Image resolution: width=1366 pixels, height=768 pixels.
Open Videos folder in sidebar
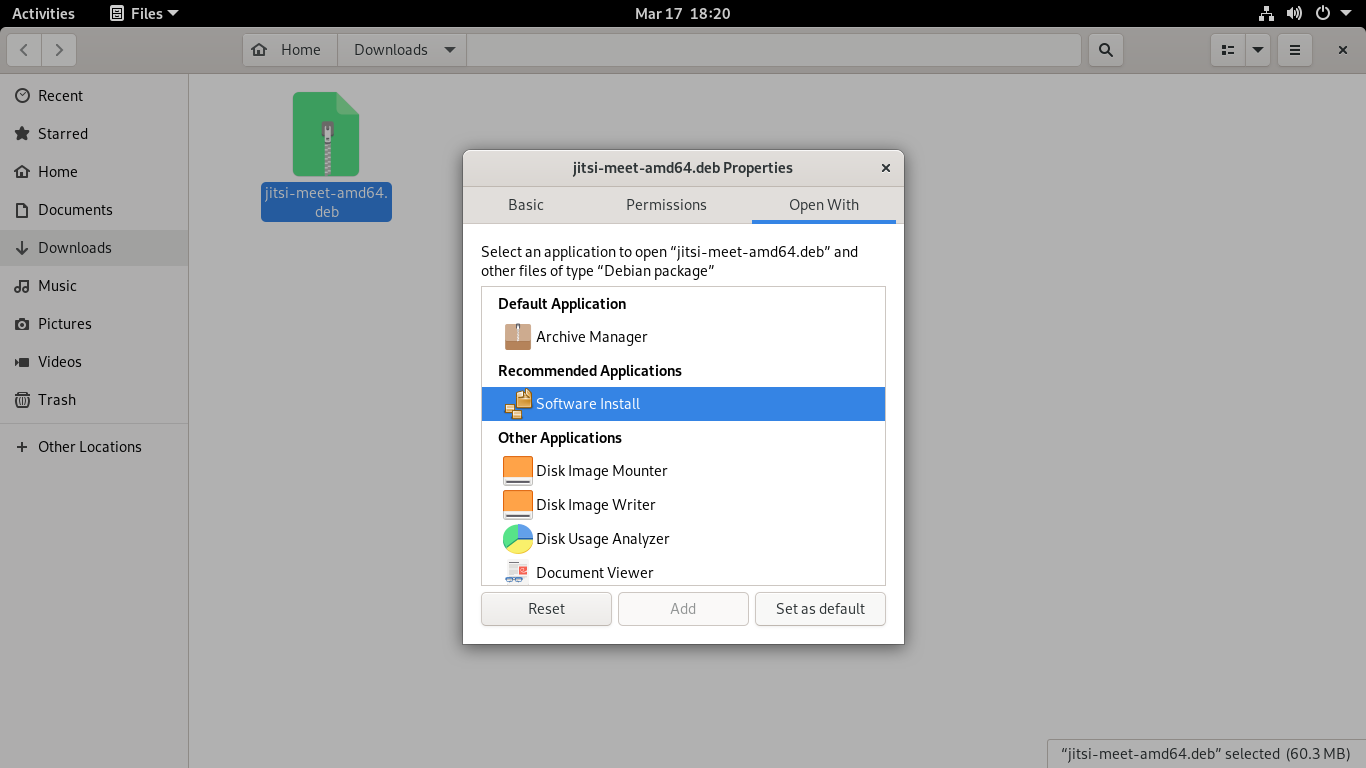point(94,362)
